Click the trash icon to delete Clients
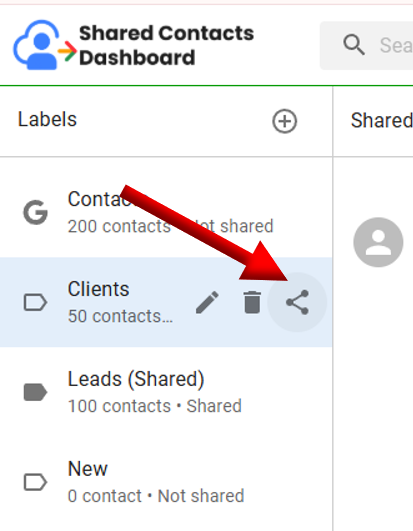 [x=252, y=302]
